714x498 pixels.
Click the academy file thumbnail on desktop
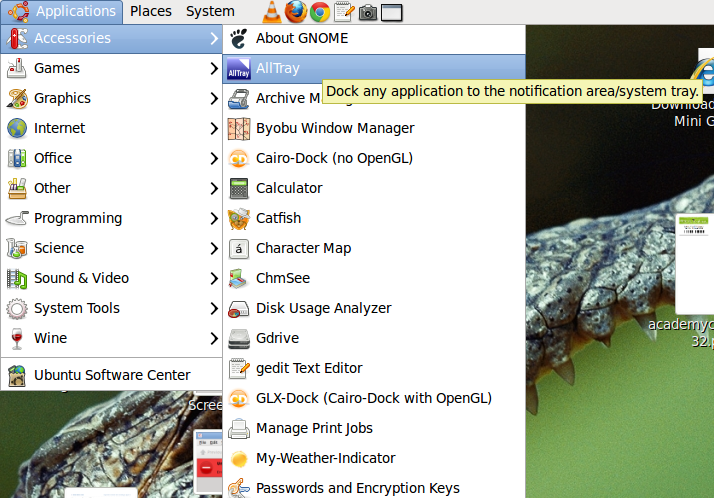point(695,264)
